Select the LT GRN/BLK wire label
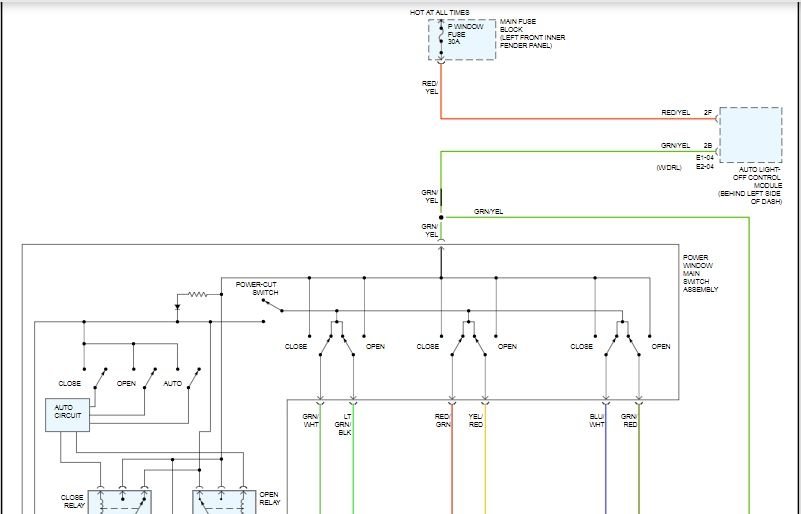The width and height of the screenshot is (801, 514). (x=345, y=424)
